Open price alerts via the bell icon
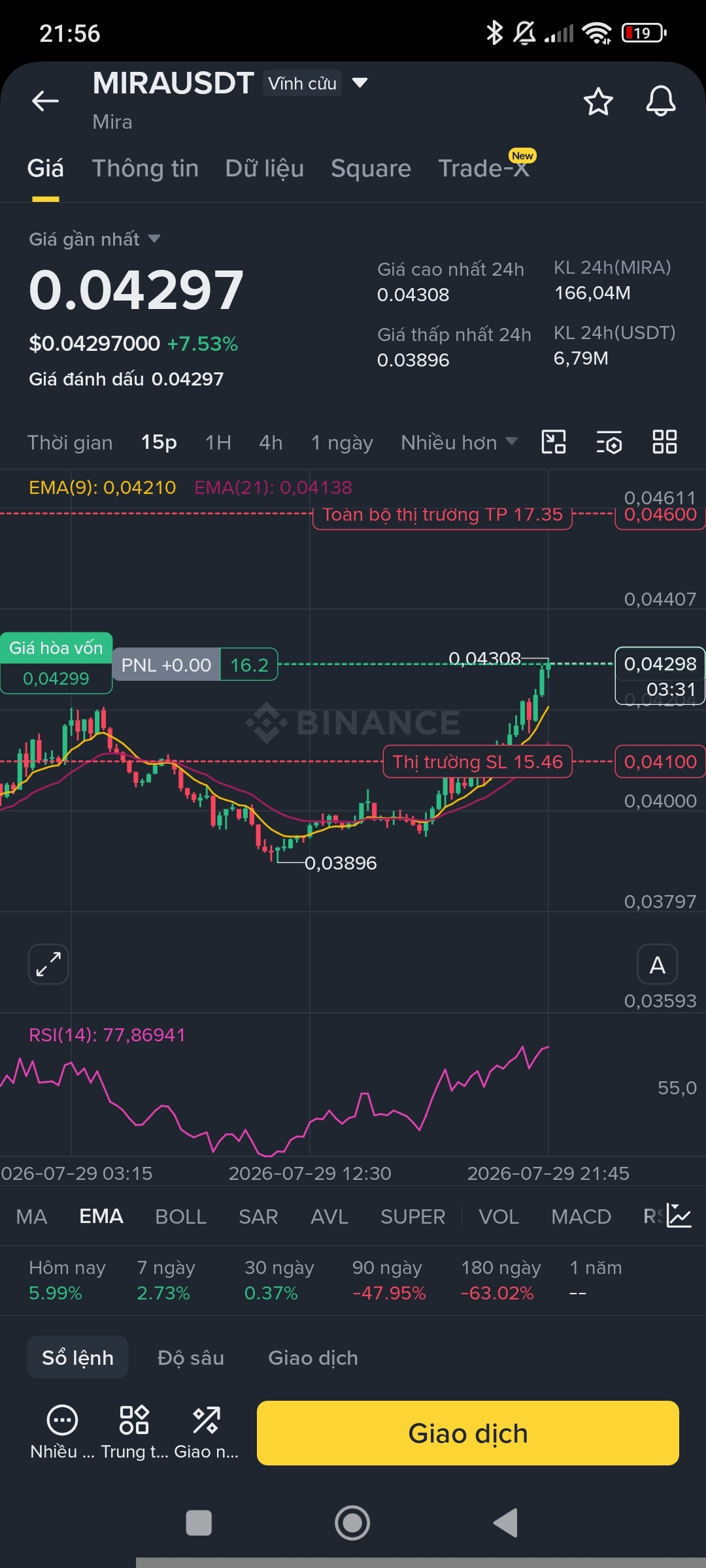 tap(661, 101)
